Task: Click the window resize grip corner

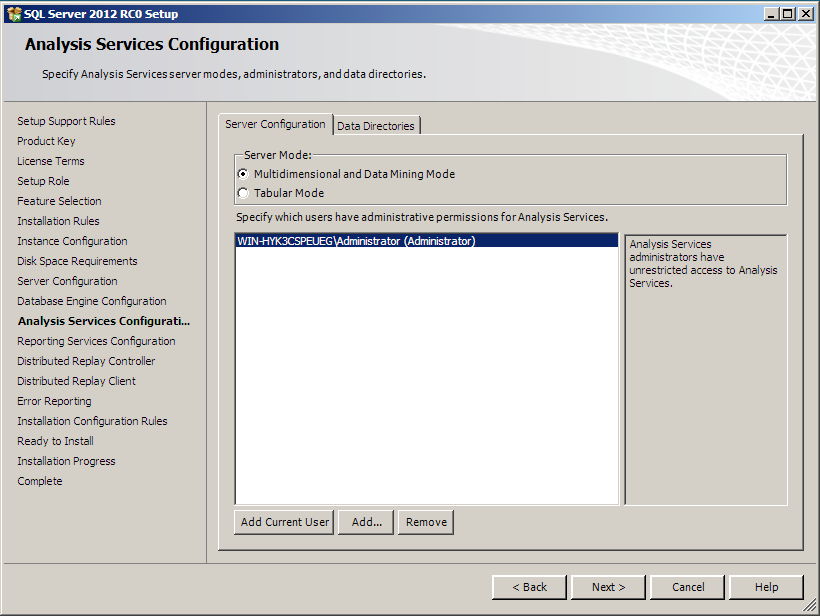Action: click(x=810, y=606)
